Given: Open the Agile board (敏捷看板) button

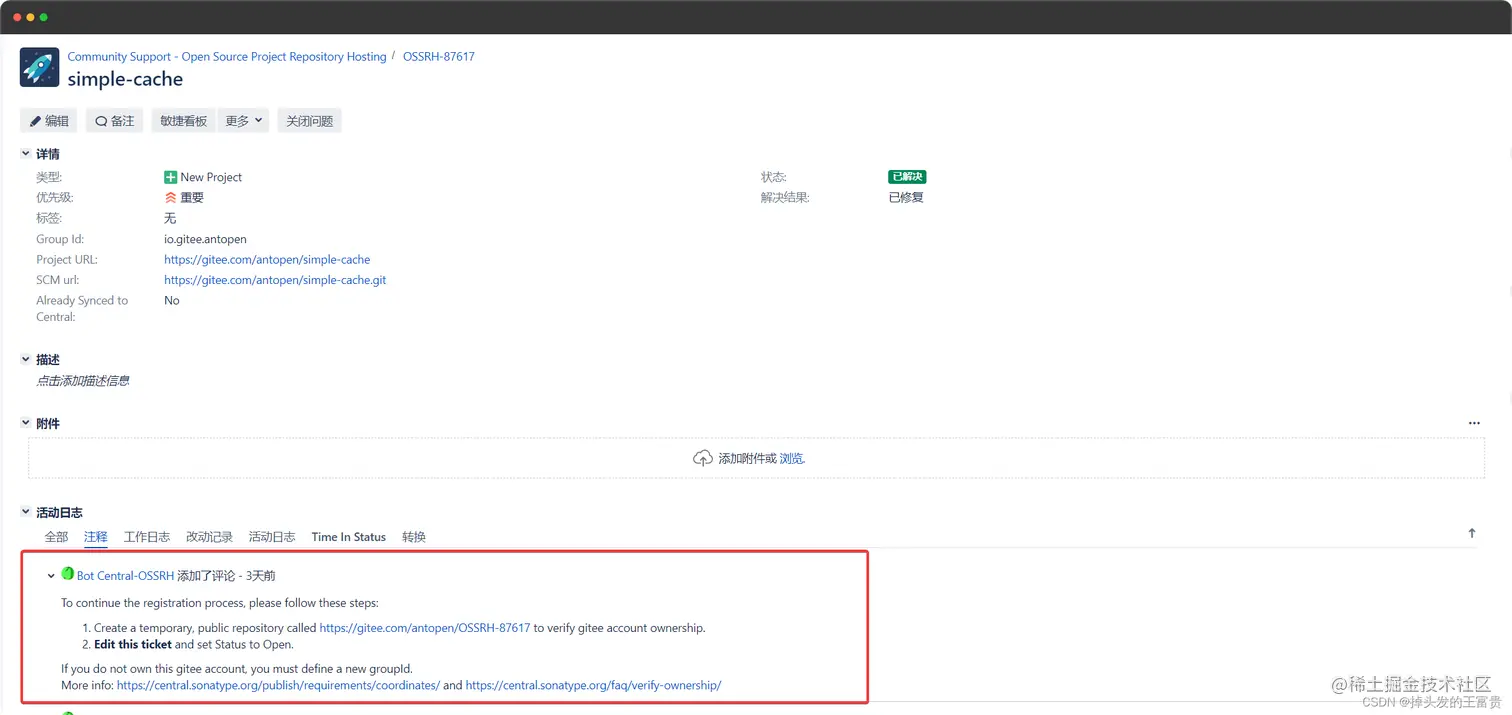Looking at the screenshot, I should (183, 121).
